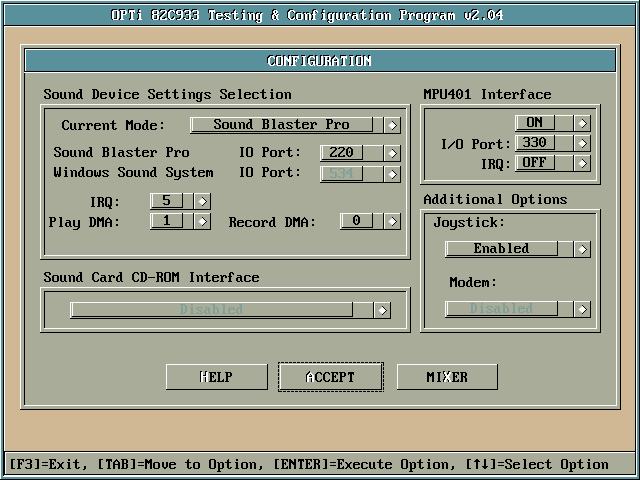Click the MPU401 Interface heading
Screen dimensions: 640x480
487,95
